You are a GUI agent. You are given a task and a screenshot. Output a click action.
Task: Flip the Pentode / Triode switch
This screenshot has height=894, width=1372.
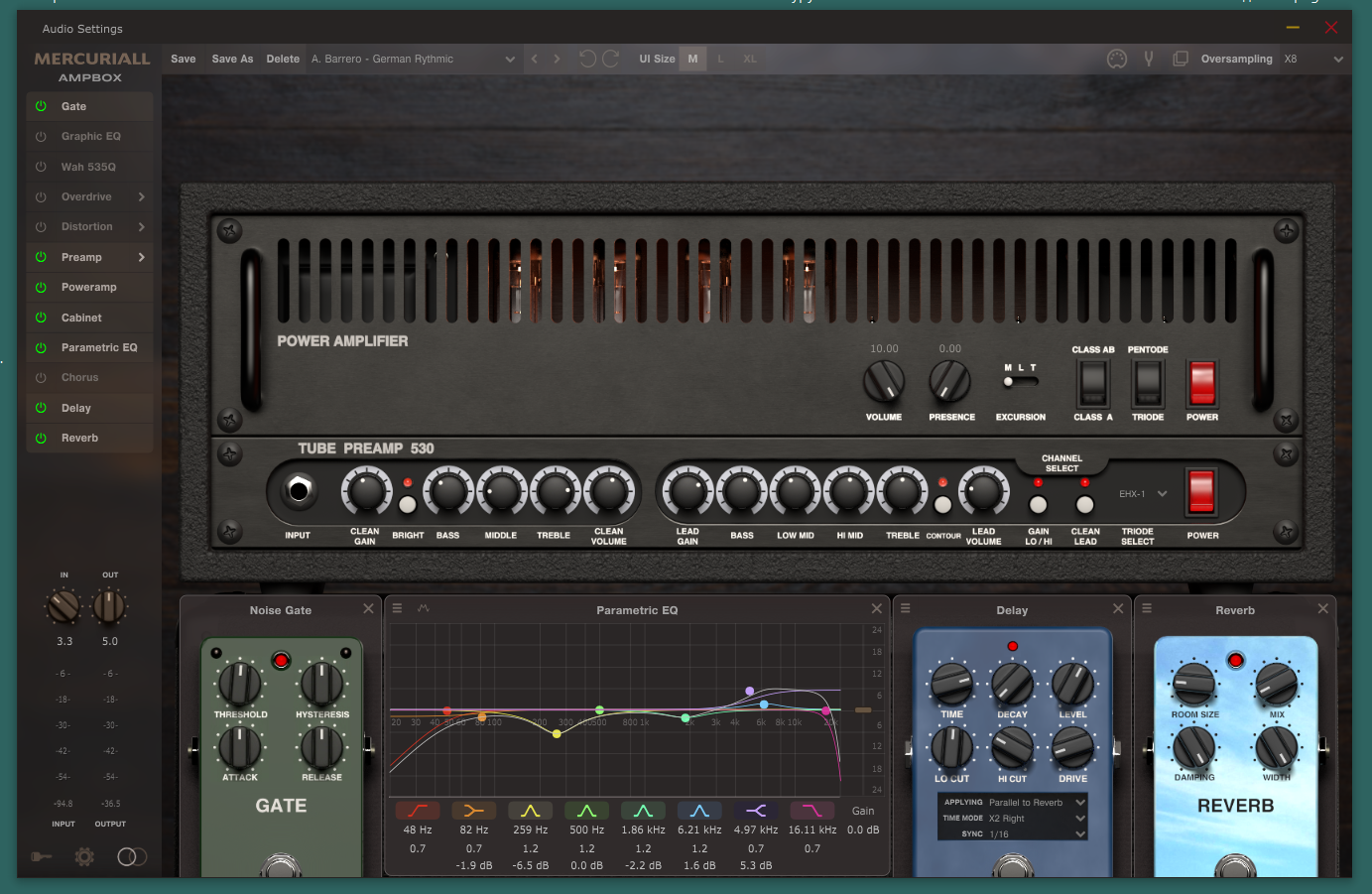(1148, 383)
